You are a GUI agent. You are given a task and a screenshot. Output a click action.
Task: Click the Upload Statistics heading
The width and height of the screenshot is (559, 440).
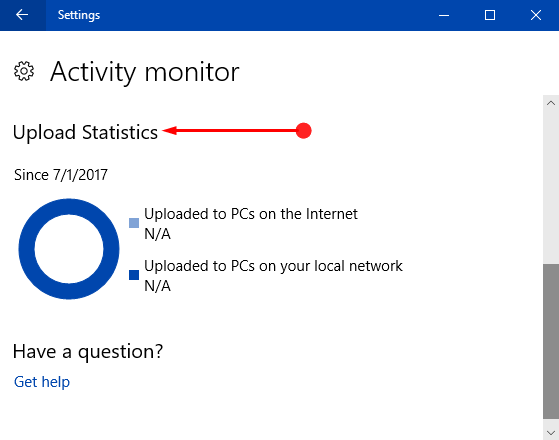(x=85, y=132)
